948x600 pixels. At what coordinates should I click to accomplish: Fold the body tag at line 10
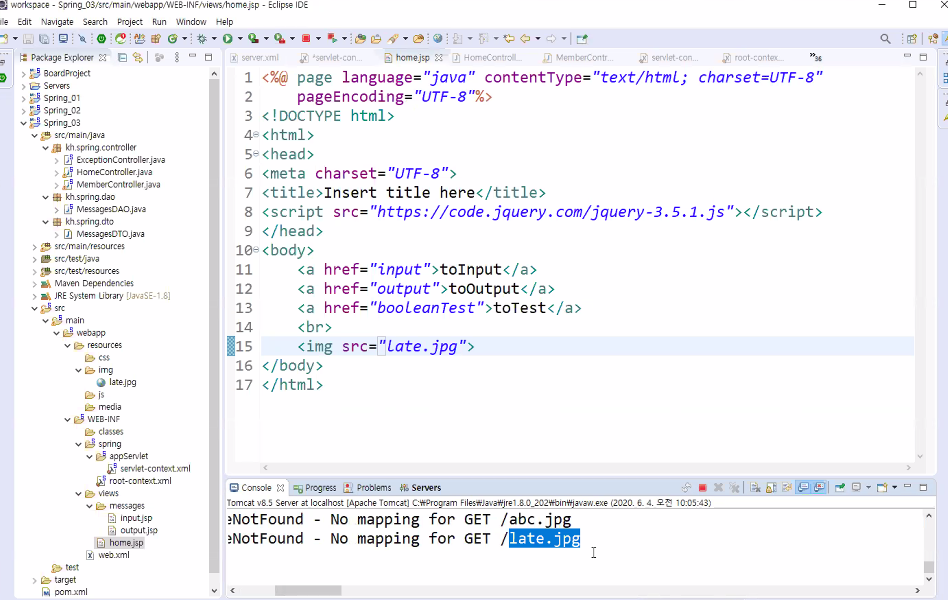[x=256, y=250]
